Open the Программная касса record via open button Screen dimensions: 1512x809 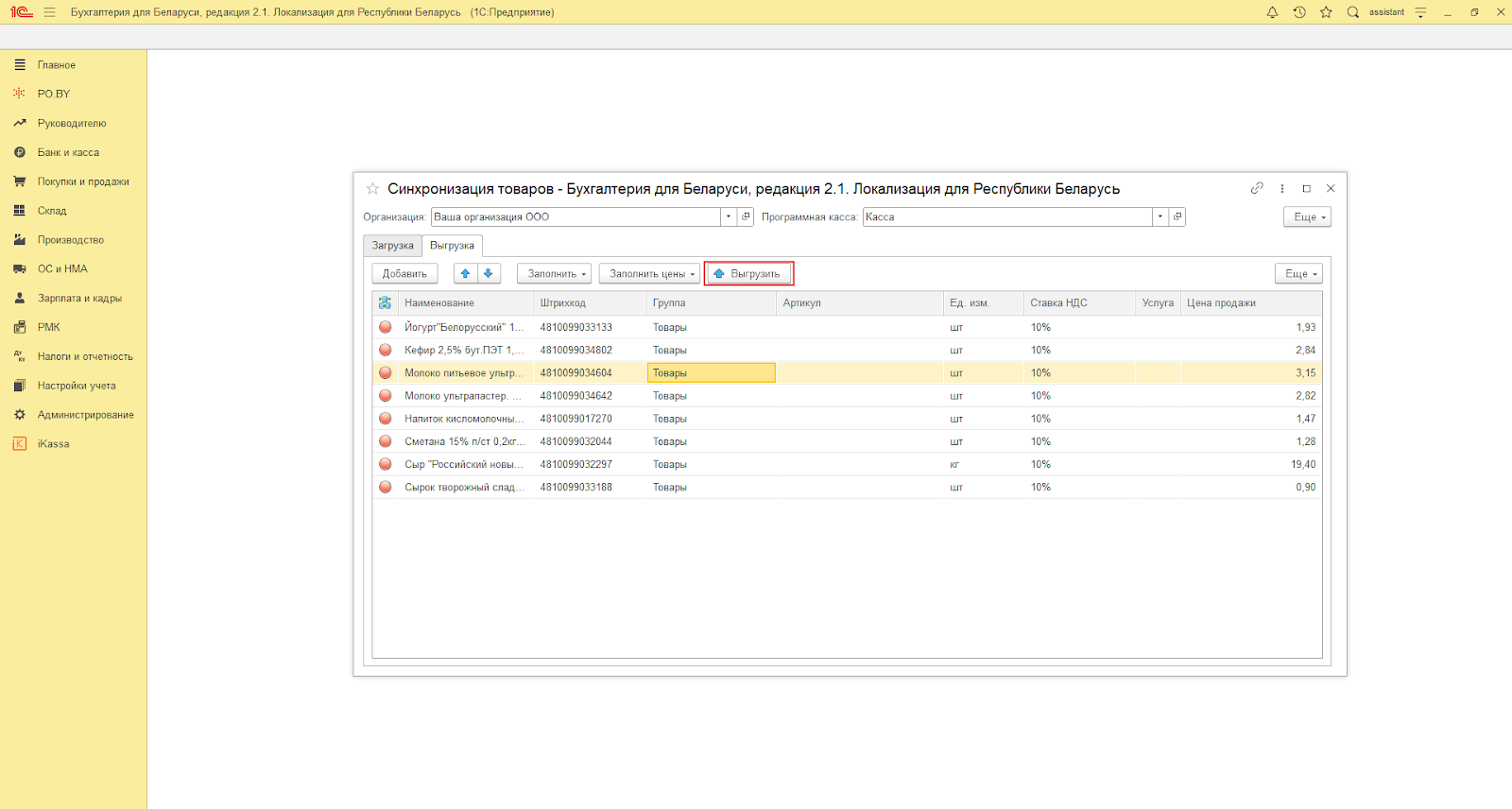(x=1177, y=216)
